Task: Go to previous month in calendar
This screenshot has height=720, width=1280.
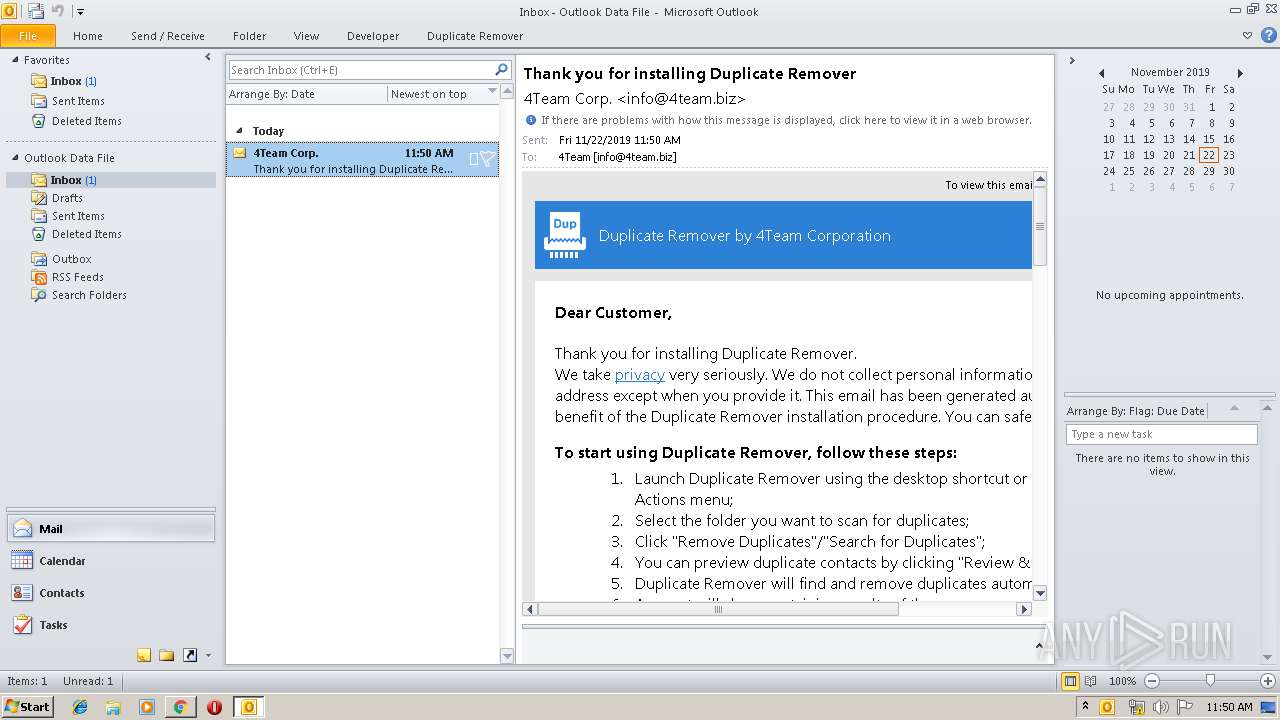Action: [1102, 73]
